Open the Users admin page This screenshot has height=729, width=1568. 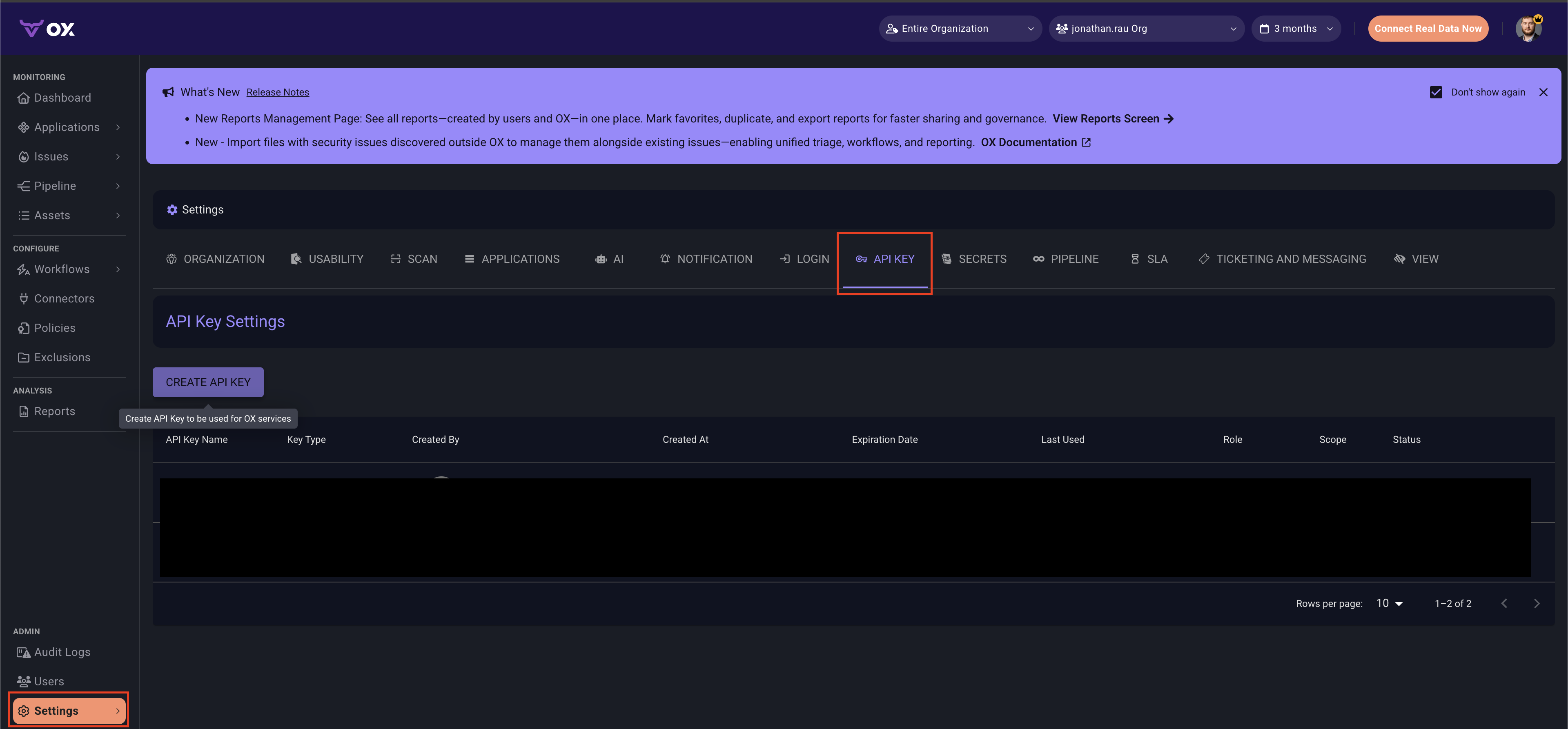pos(49,682)
